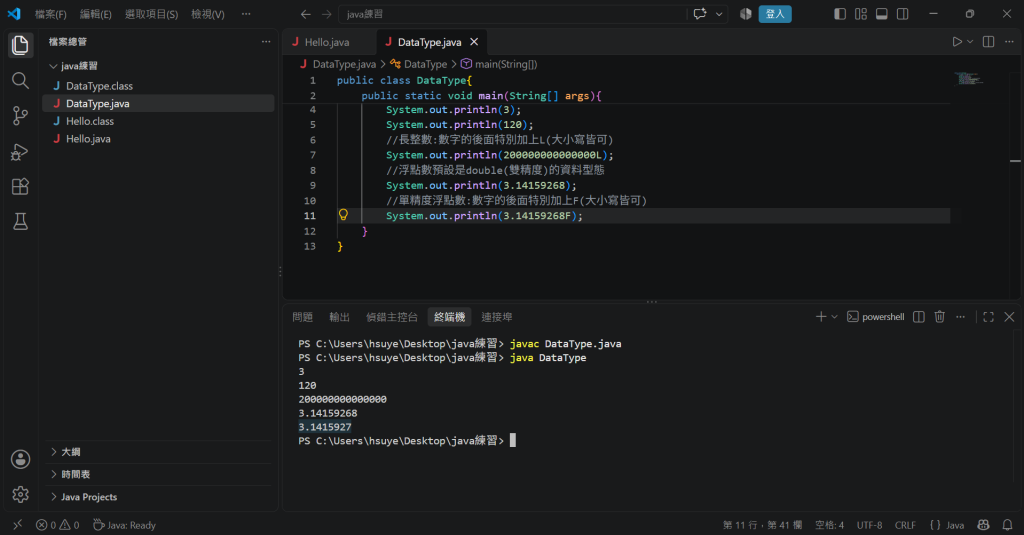Viewport: 1024px width, 535px height.
Task: Split the editor to the right
Action: click(988, 42)
